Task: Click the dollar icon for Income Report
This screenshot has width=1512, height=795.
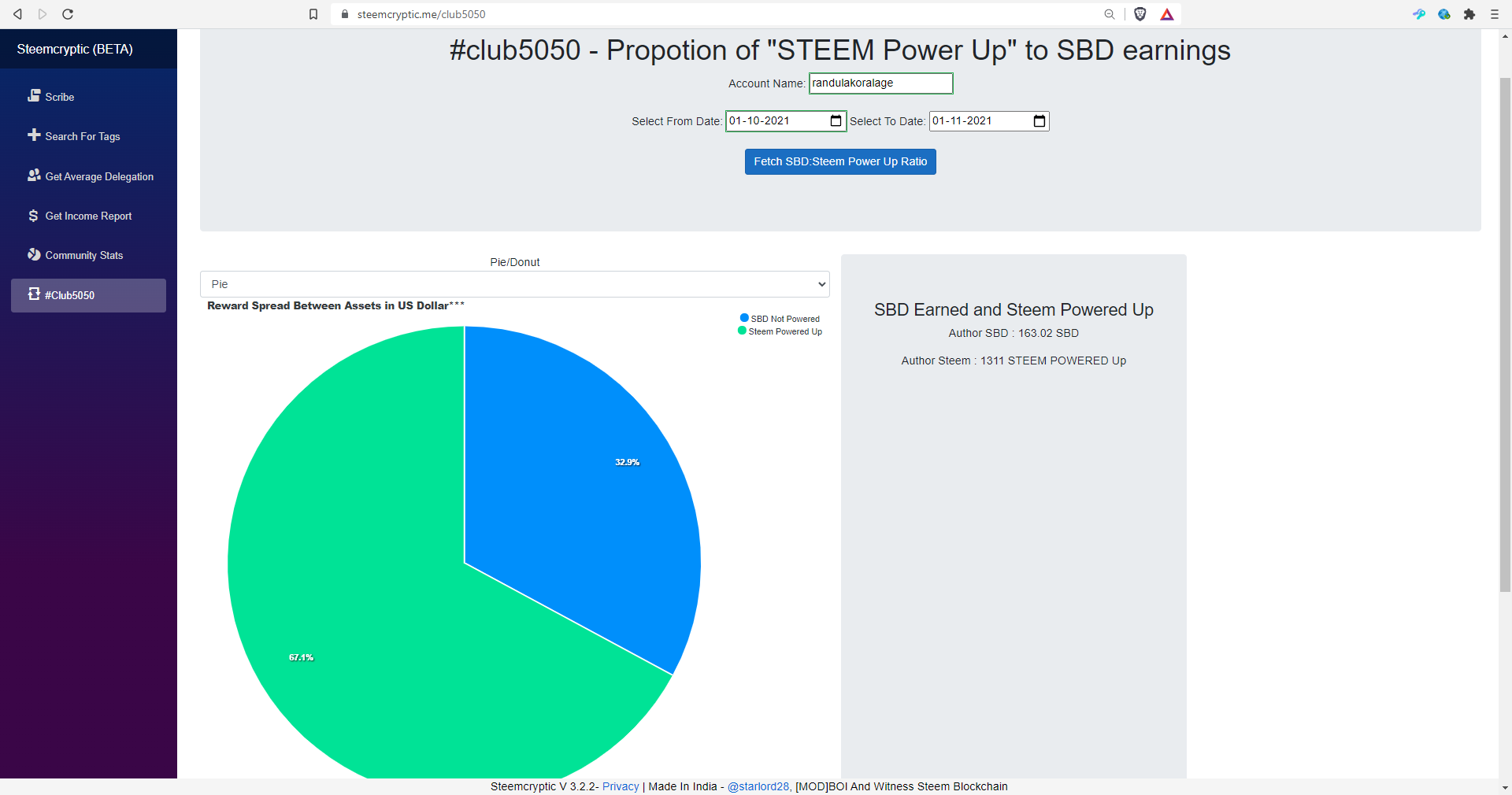Action: pos(33,216)
